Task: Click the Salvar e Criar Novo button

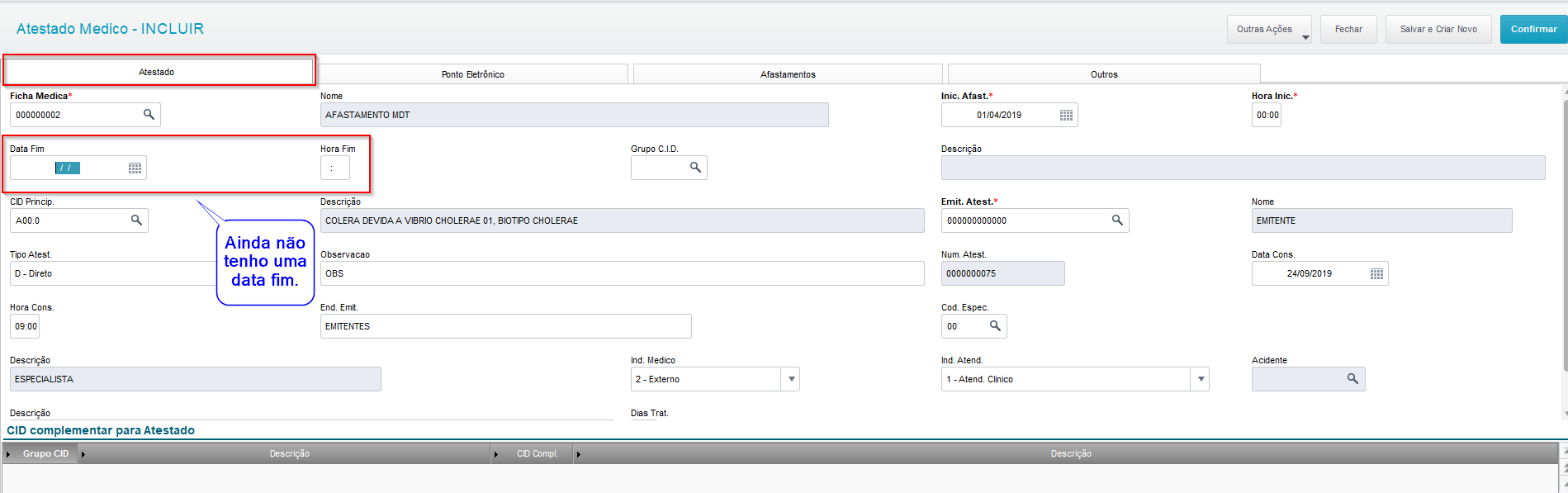Action: (x=1438, y=29)
